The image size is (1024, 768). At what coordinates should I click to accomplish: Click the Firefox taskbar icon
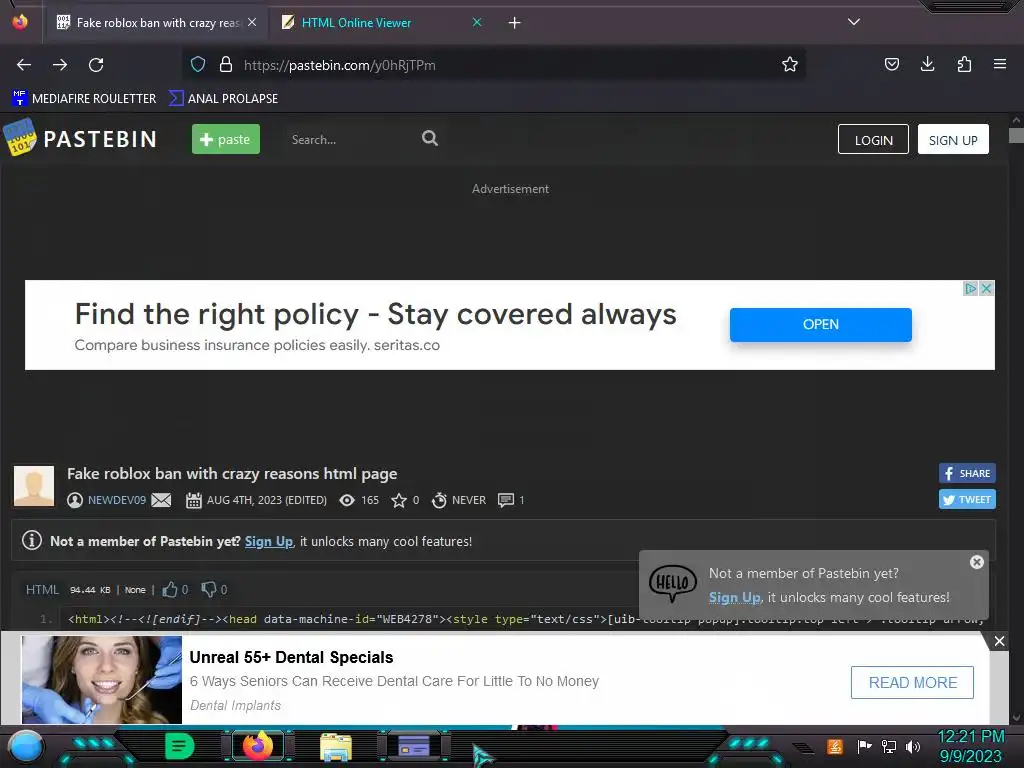(257, 746)
